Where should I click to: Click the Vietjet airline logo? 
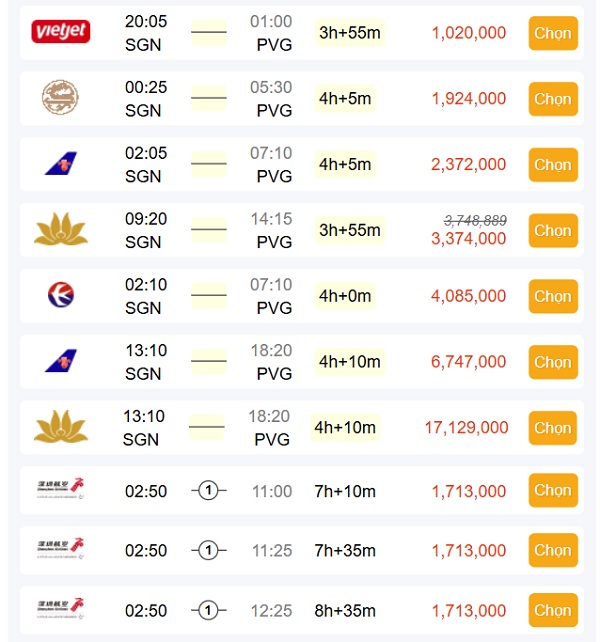point(61,32)
